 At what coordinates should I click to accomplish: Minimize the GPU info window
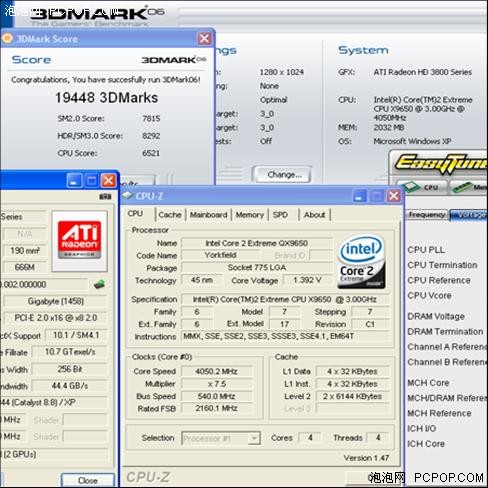pos(74,181)
